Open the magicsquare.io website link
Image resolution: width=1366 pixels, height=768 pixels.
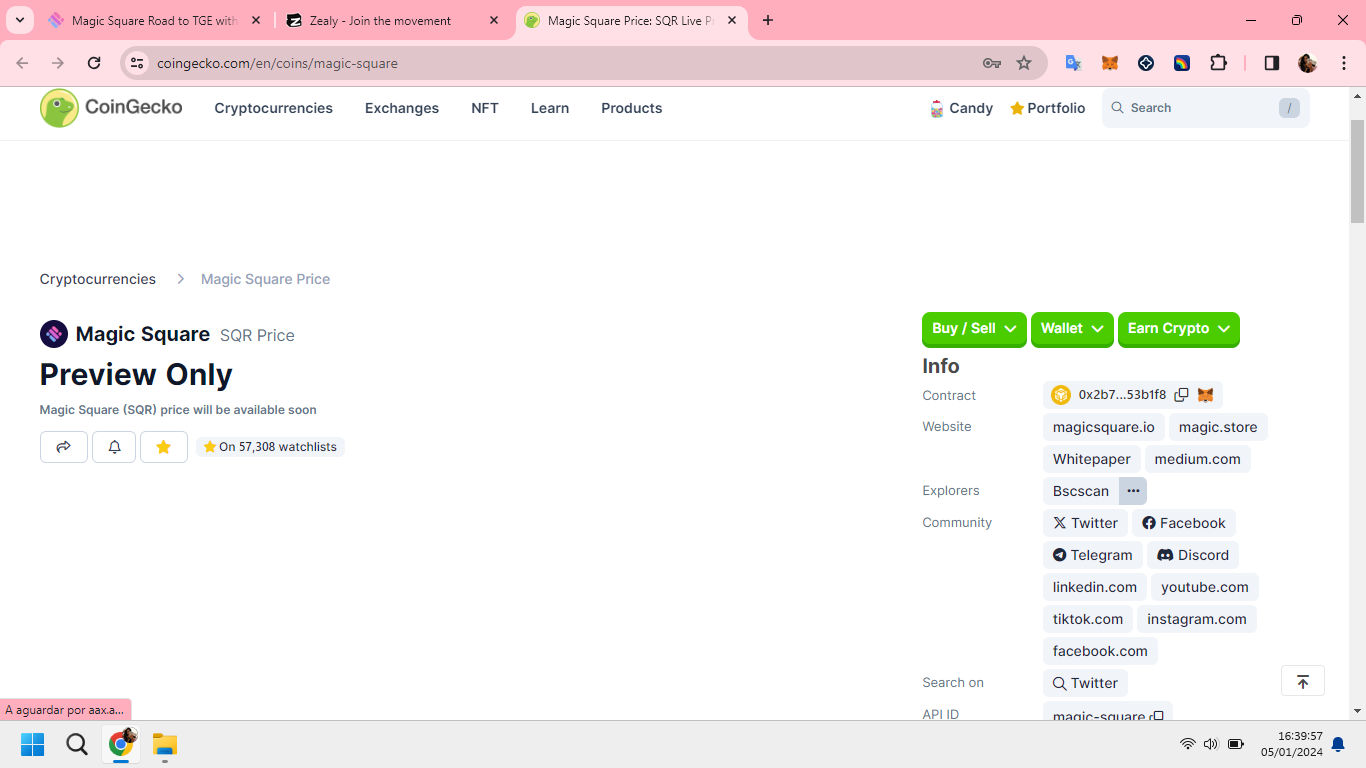click(1103, 427)
